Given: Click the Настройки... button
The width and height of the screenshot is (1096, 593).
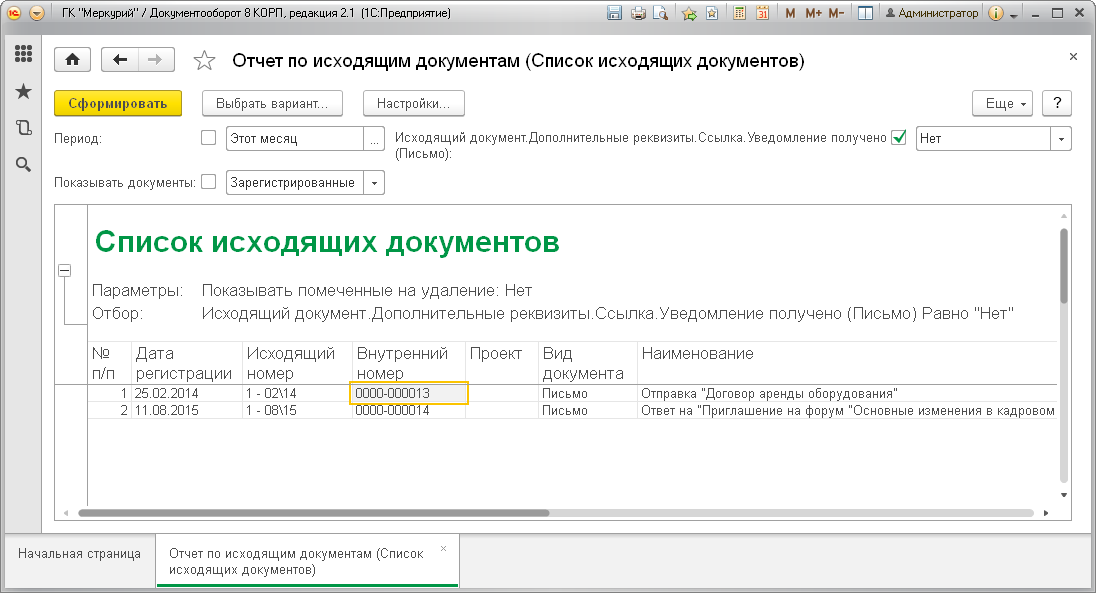Looking at the screenshot, I should pos(414,103).
